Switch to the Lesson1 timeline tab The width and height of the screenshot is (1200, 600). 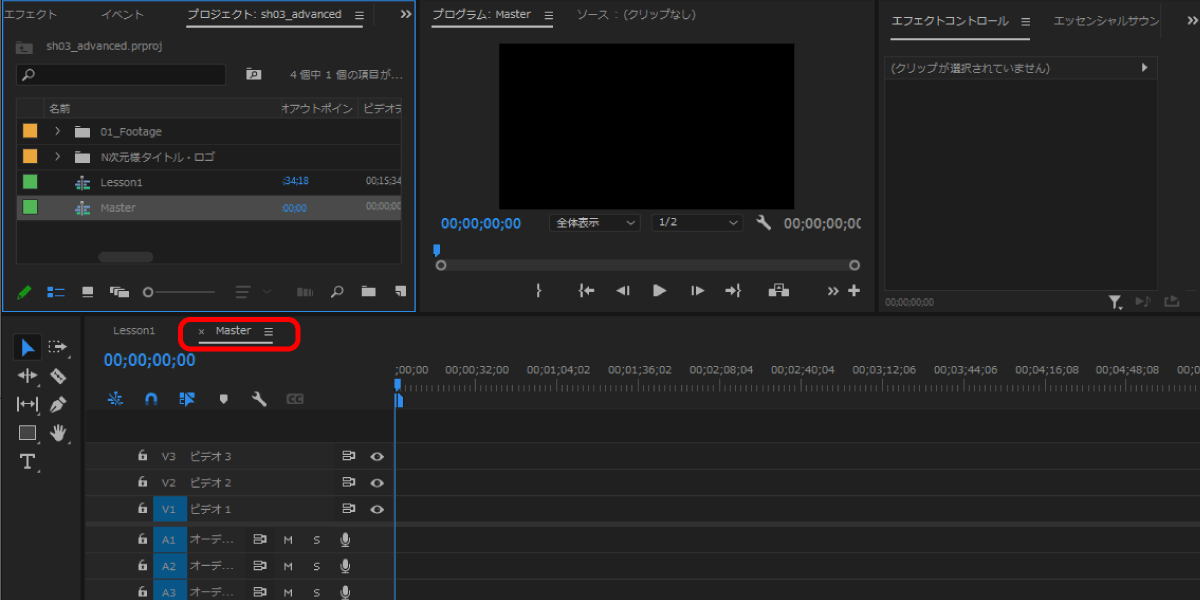pos(134,330)
